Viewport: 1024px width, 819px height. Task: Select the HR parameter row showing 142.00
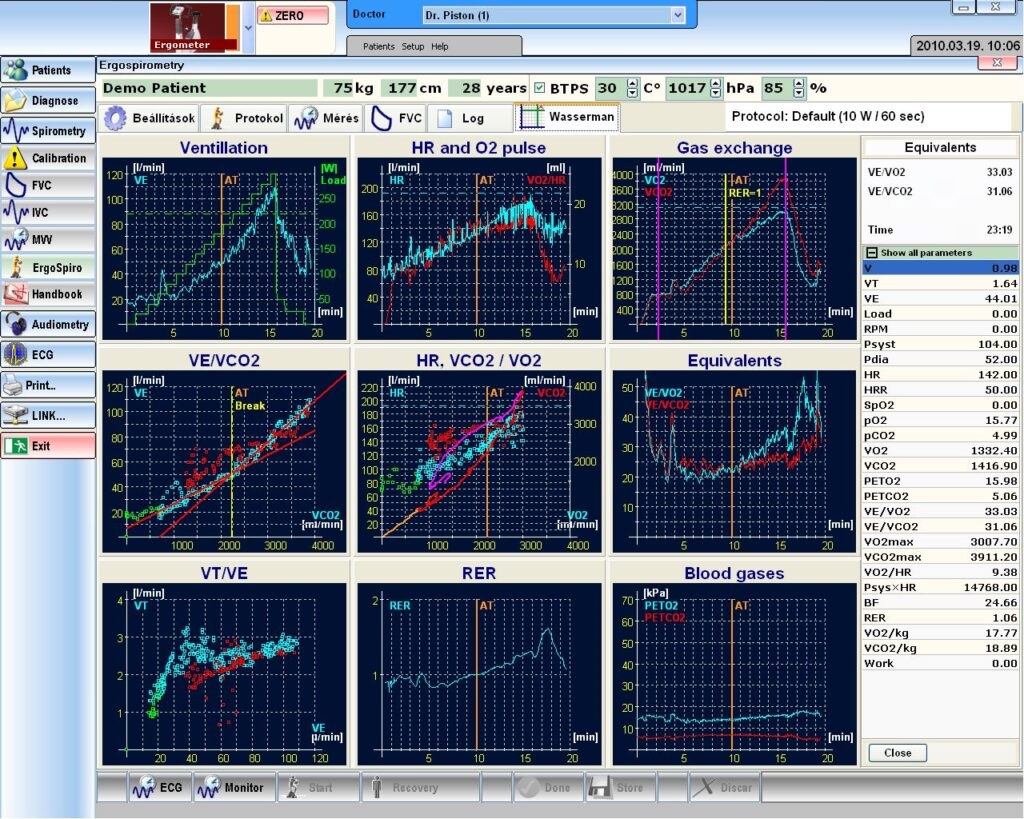click(940, 374)
